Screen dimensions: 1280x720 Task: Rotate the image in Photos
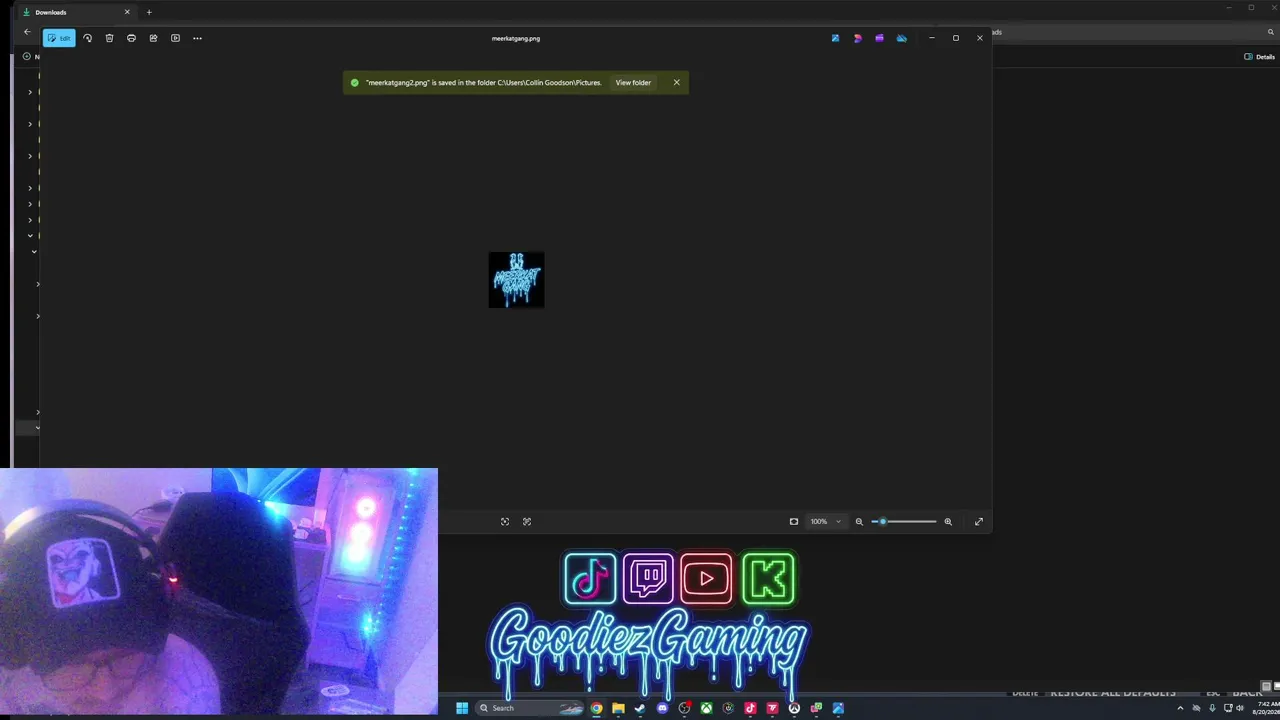pos(87,38)
